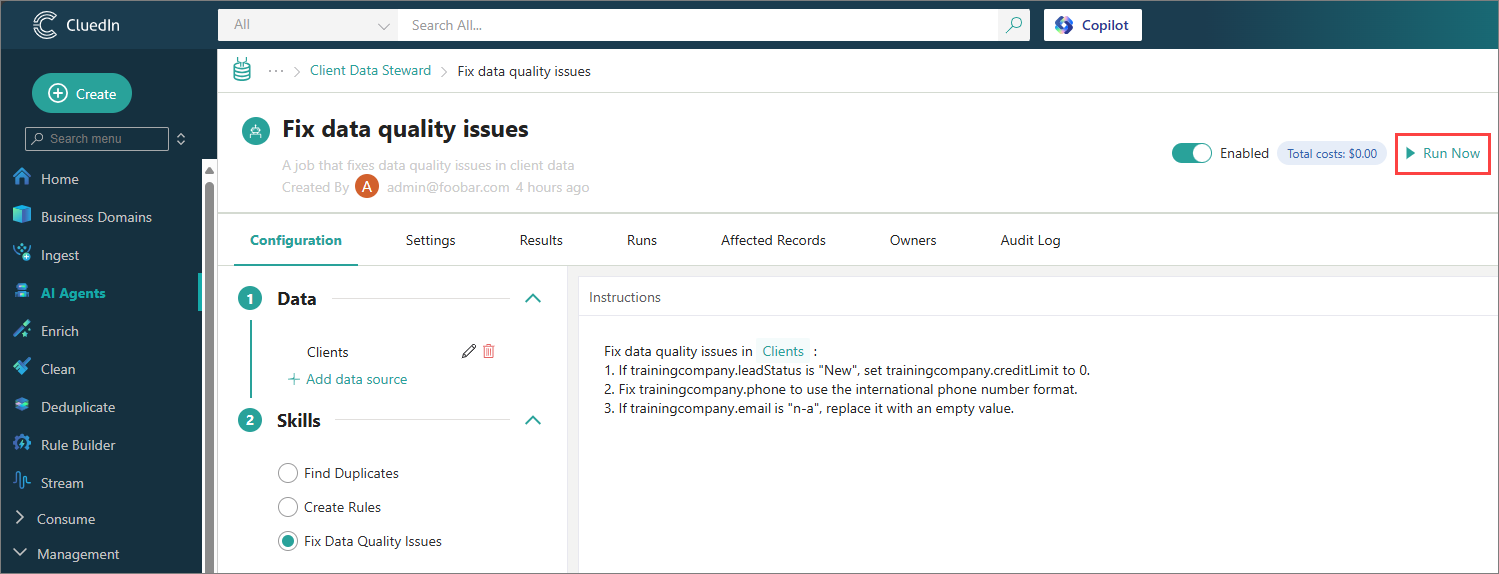The height and width of the screenshot is (574, 1499).
Task: Collapse the Data section chevron
Action: (x=533, y=298)
